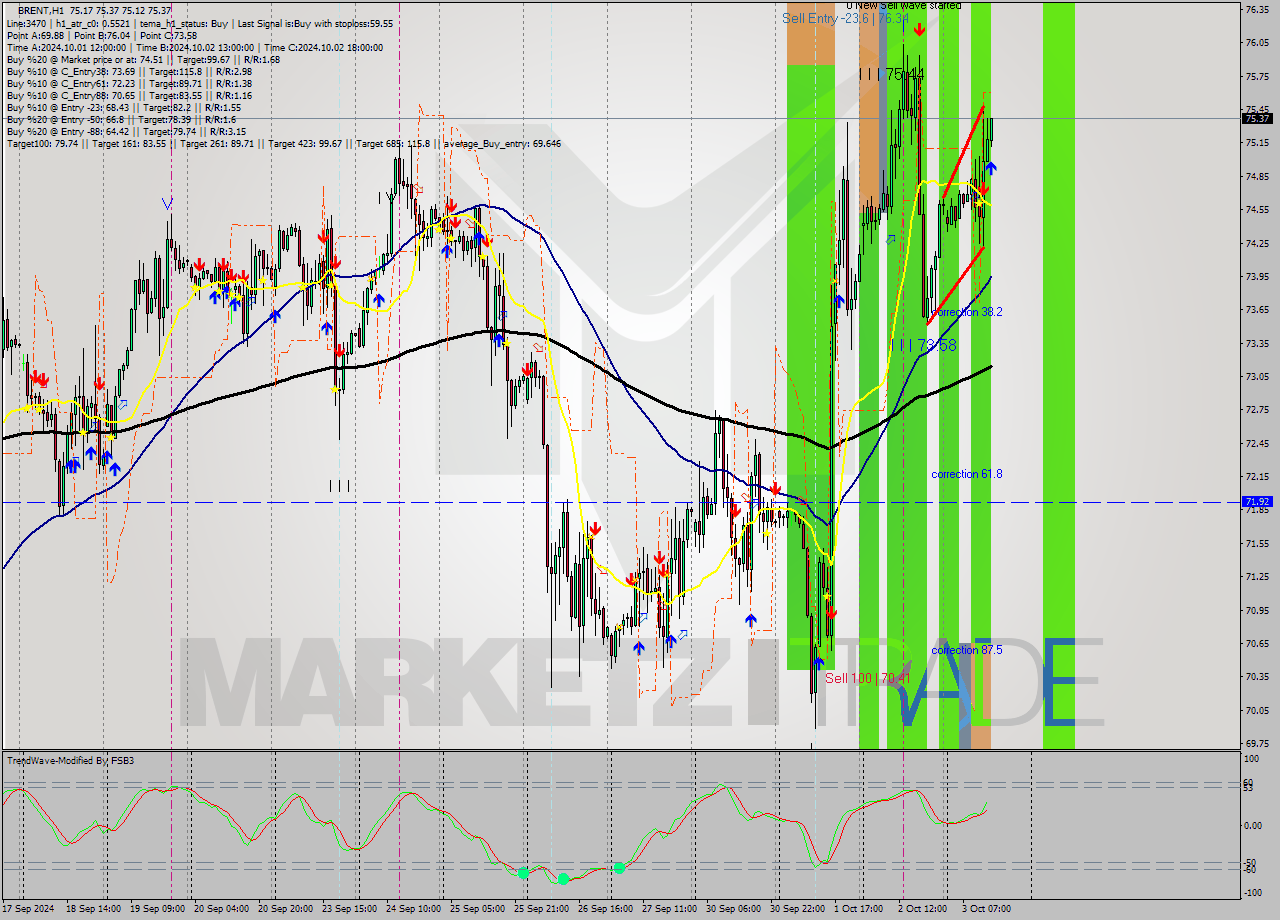The image size is (1280, 920).
Task: Click the '19 Sep 09:00' time axis label
Action: click(x=158, y=909)
